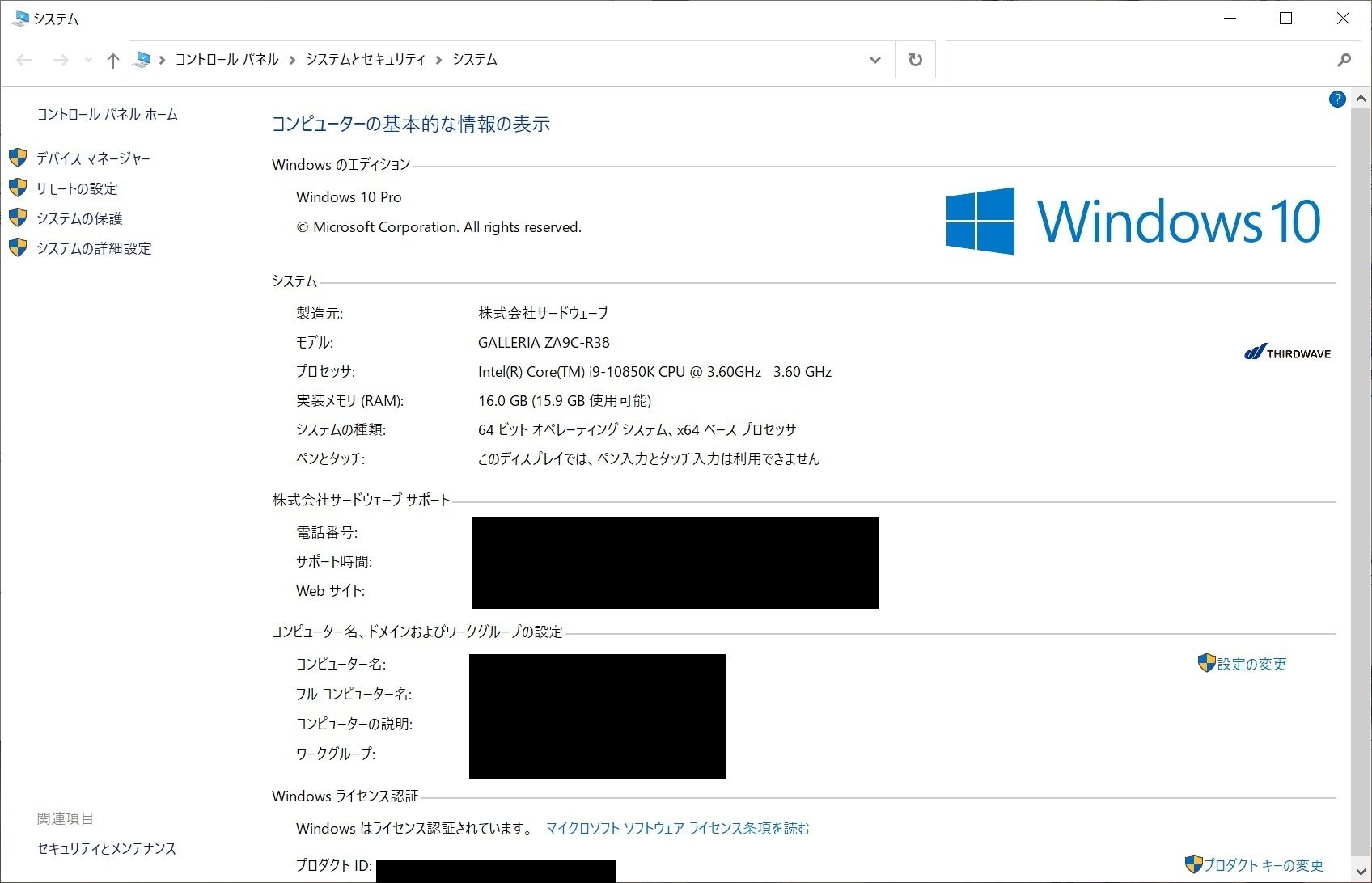The width and height of the screenshot is (1372, 883).
Task: Click プロダクト ID: label
Action: 334,865
